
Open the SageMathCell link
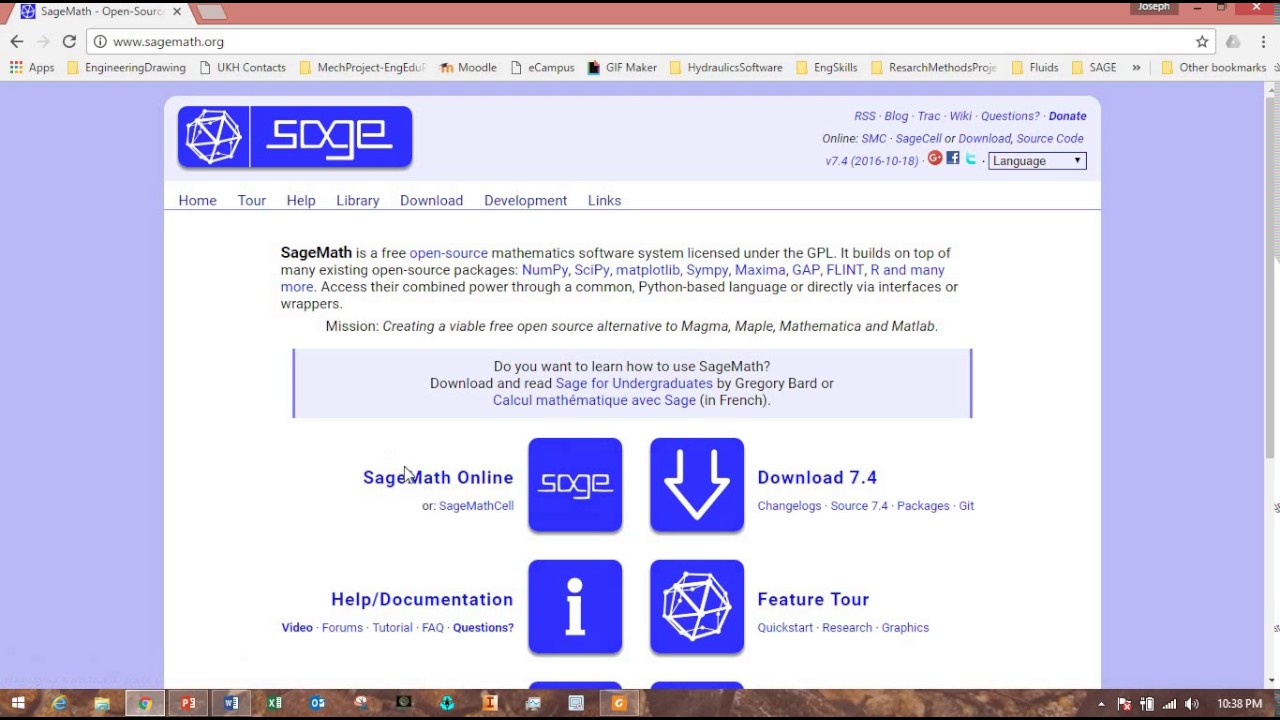[x=476, y=506]
